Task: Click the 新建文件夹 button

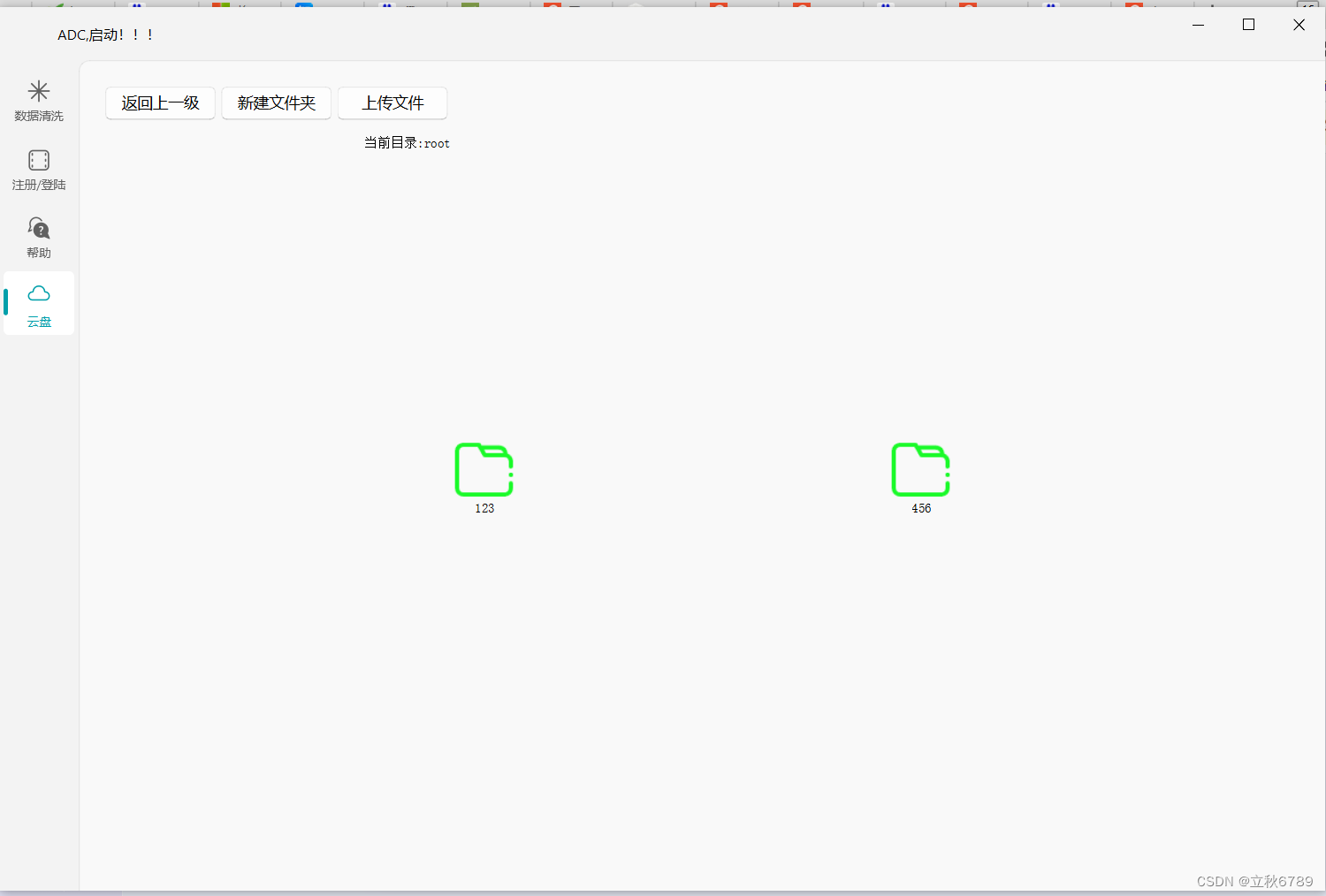Action: pos(276,103)
